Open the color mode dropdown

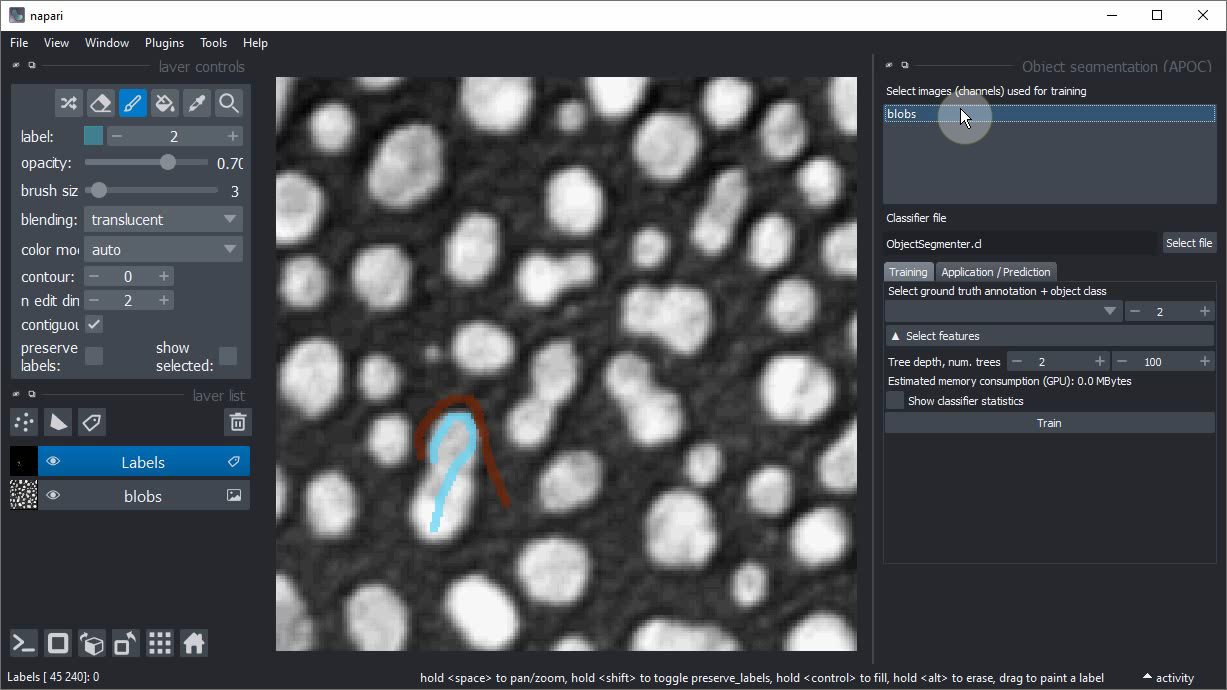(163, 250)
